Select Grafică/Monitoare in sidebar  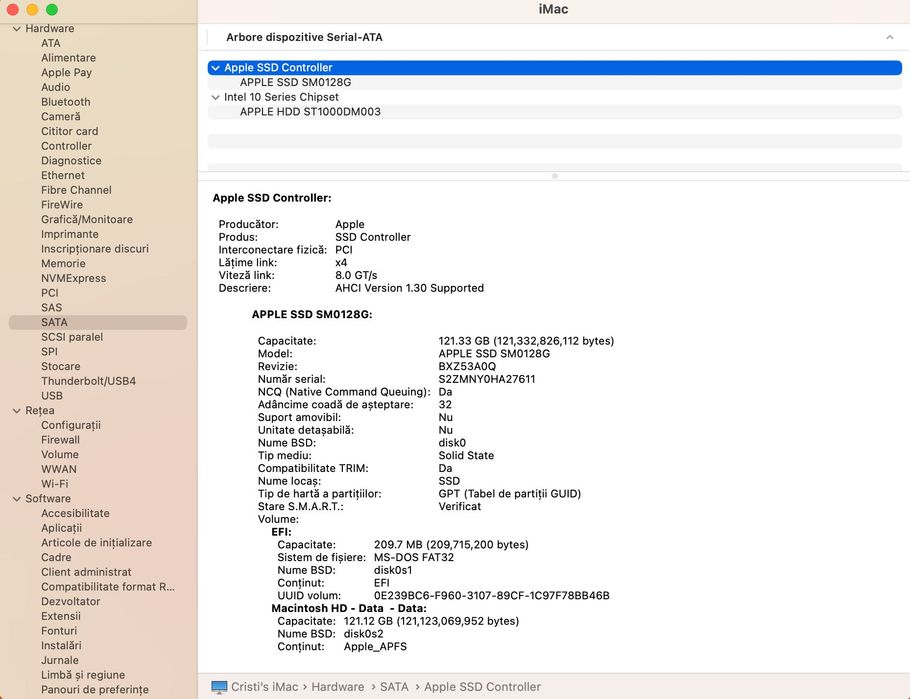tap(87, 219)
